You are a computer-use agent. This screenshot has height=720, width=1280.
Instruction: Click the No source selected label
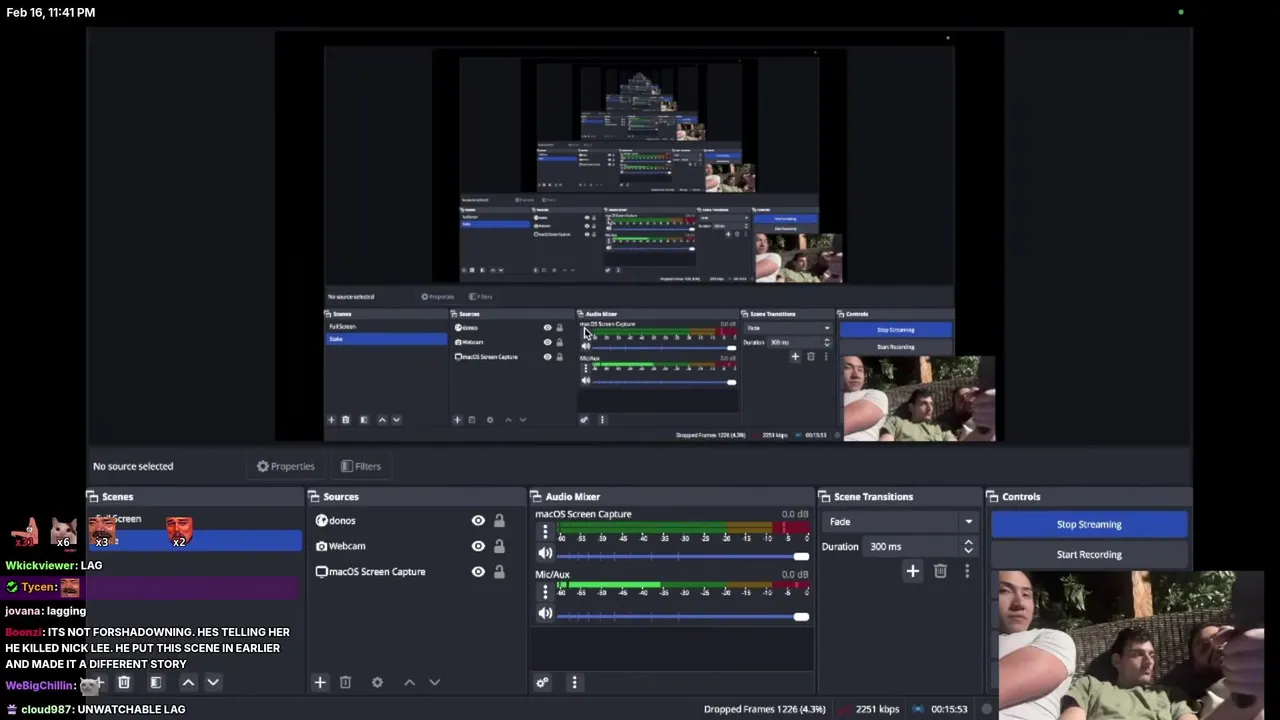133,466
